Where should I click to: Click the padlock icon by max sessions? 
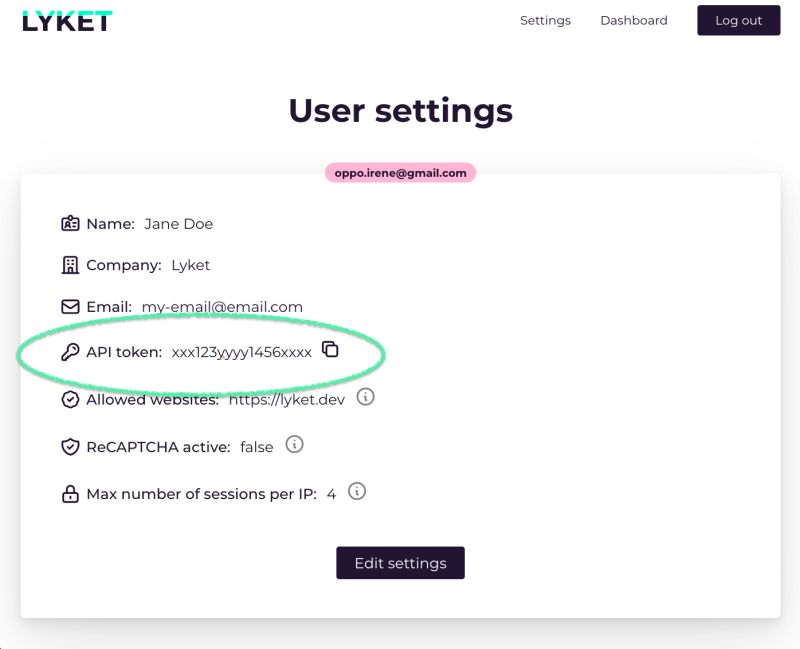[70, 494]
